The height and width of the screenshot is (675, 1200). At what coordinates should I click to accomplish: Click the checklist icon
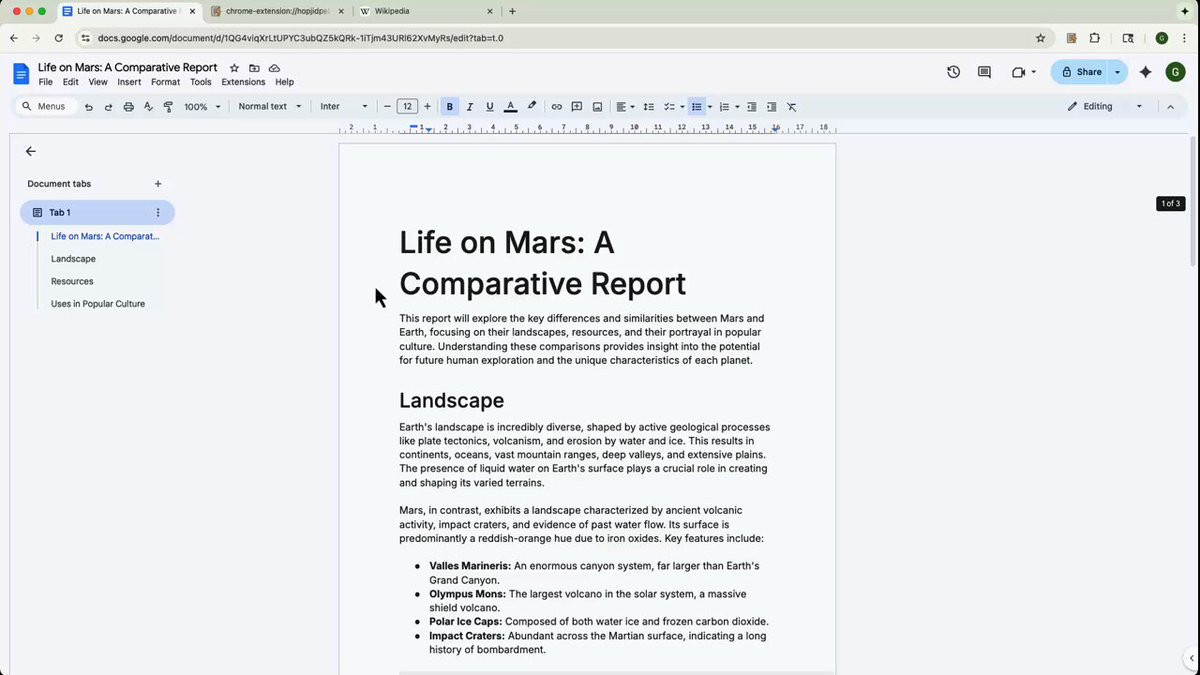coord(670,107)
